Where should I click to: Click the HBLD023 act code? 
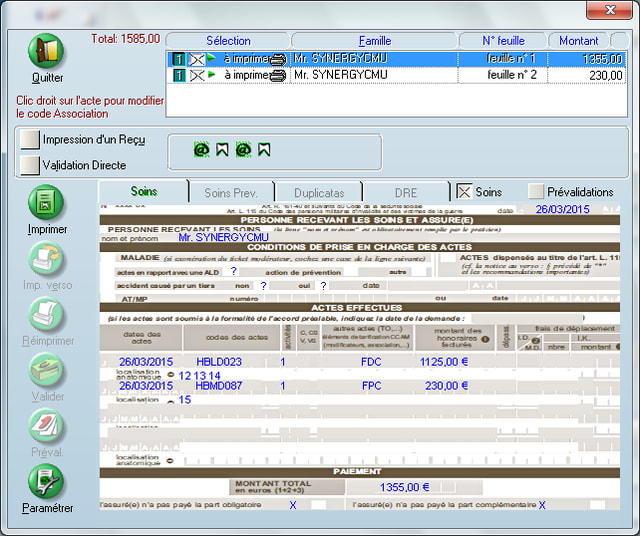coord(219,362)
